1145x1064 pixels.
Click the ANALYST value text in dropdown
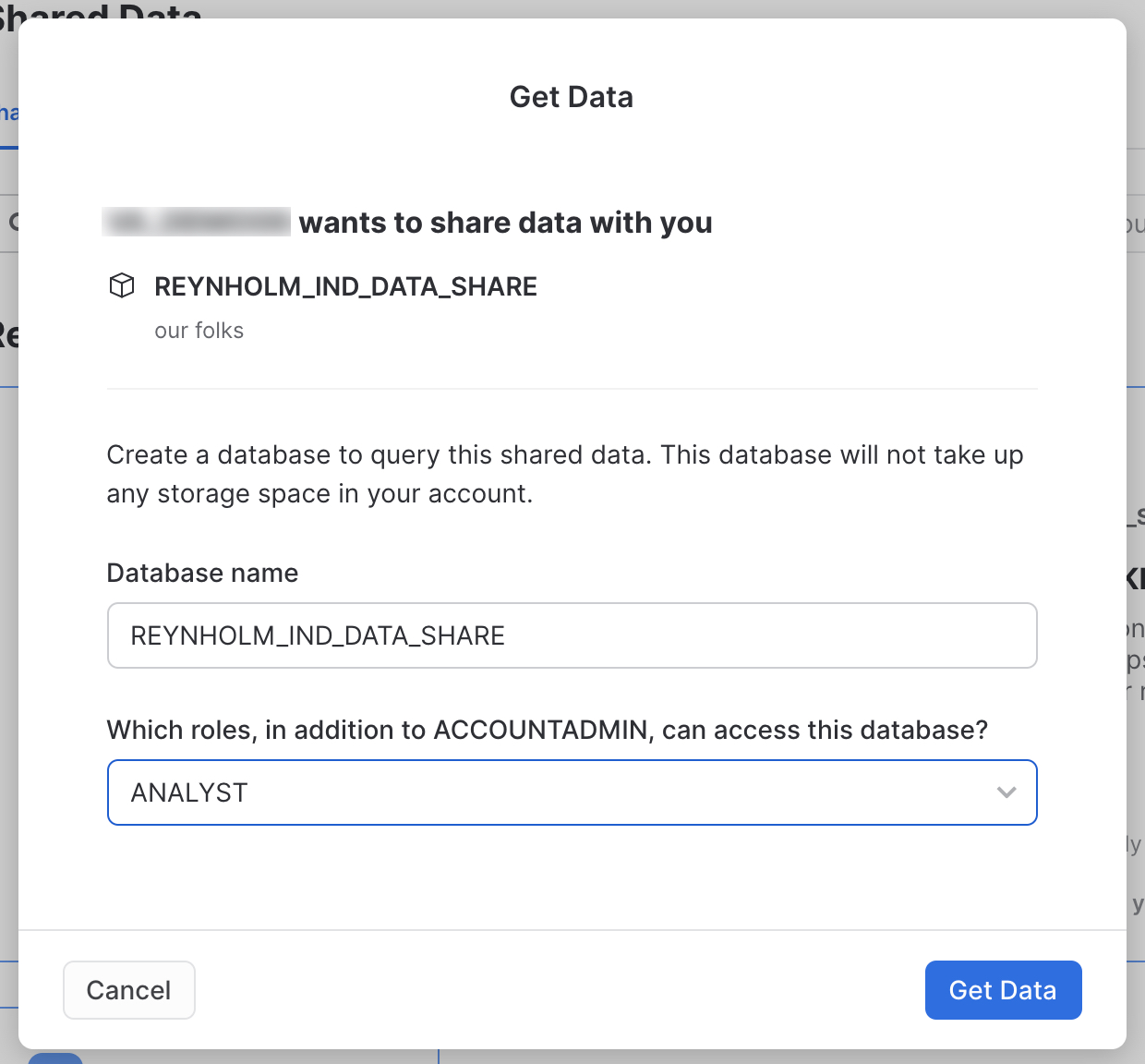pos(189,792)
